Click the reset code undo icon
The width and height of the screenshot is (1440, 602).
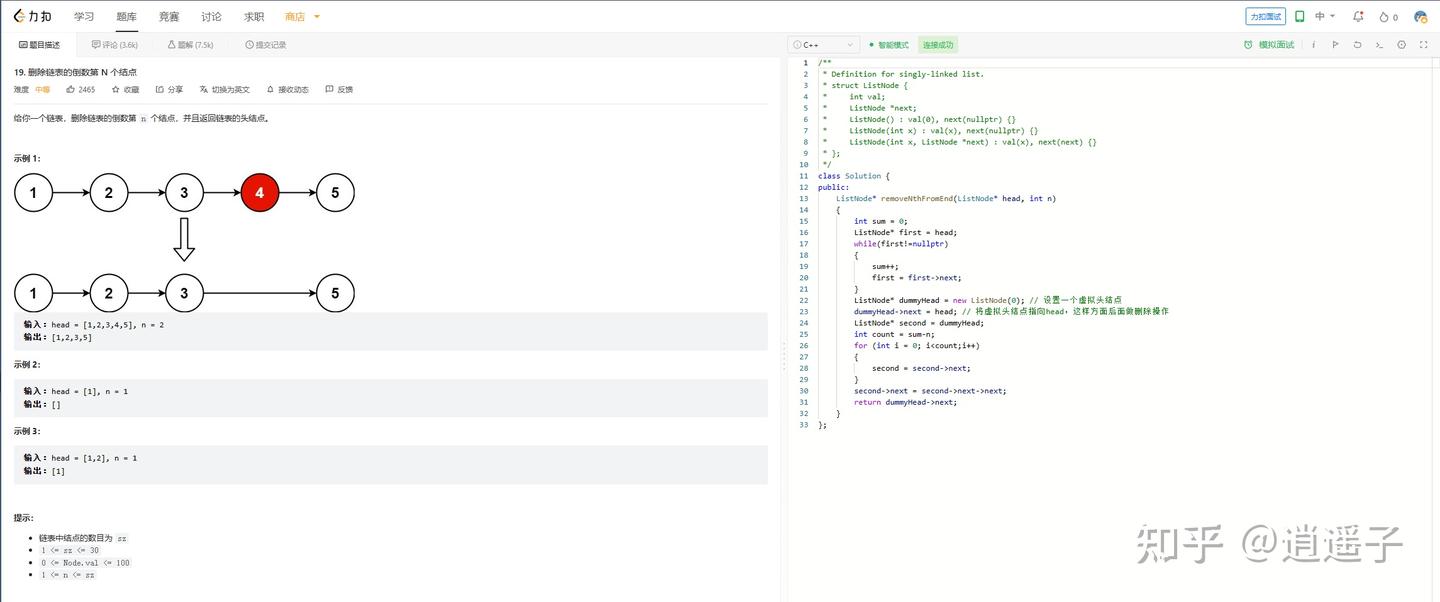(x=1357, y=45)
